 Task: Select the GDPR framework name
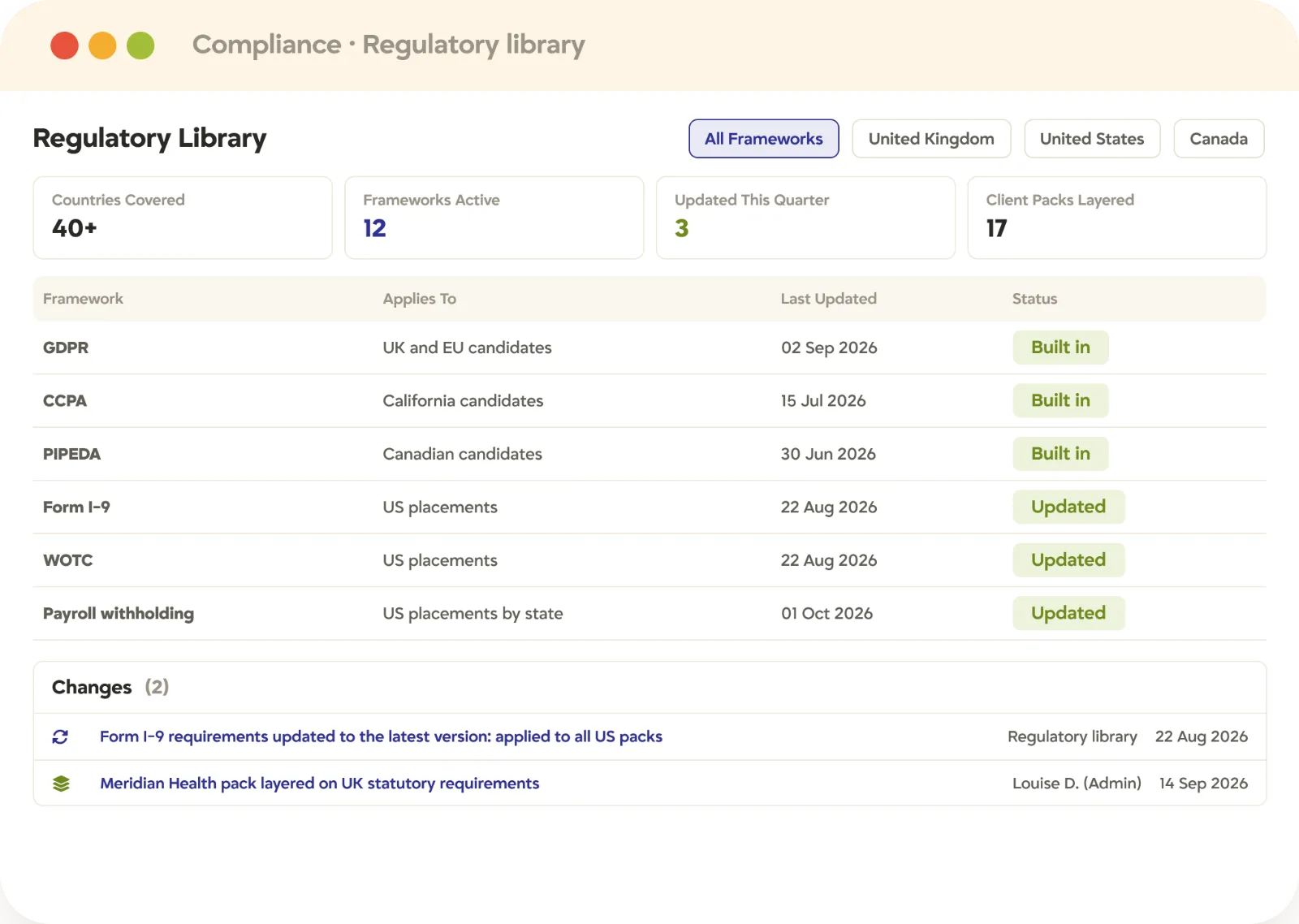[x=66, y=348]
